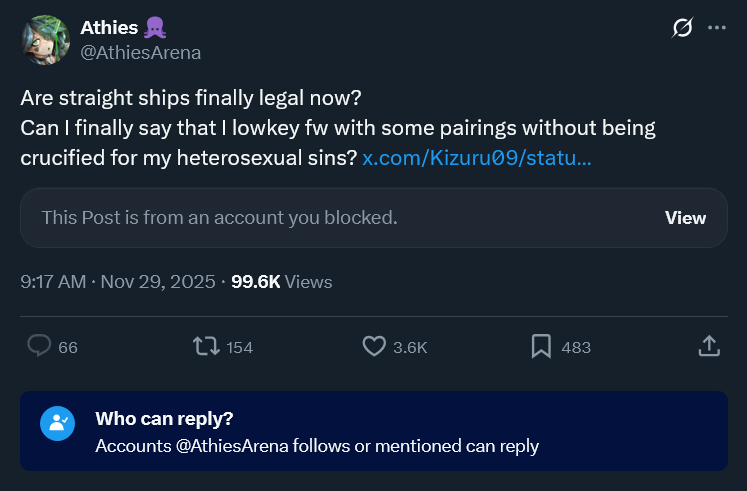Click the share upload icon
The width and height of the screenshot is (747, 491).
click(x=709, y=346)
